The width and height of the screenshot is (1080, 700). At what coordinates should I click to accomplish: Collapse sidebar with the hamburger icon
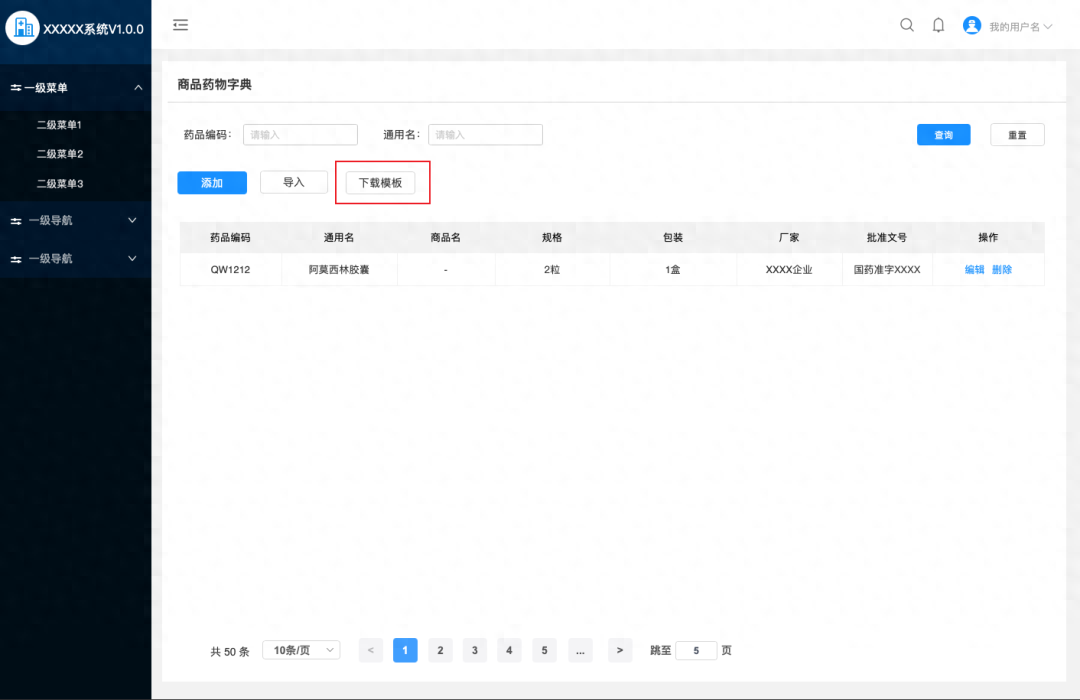pyautogui.click(x=180, y=25)
